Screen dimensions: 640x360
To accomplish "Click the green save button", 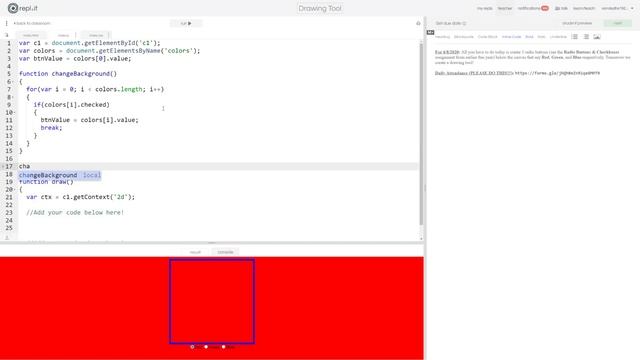I will click(x=618, y=23).
